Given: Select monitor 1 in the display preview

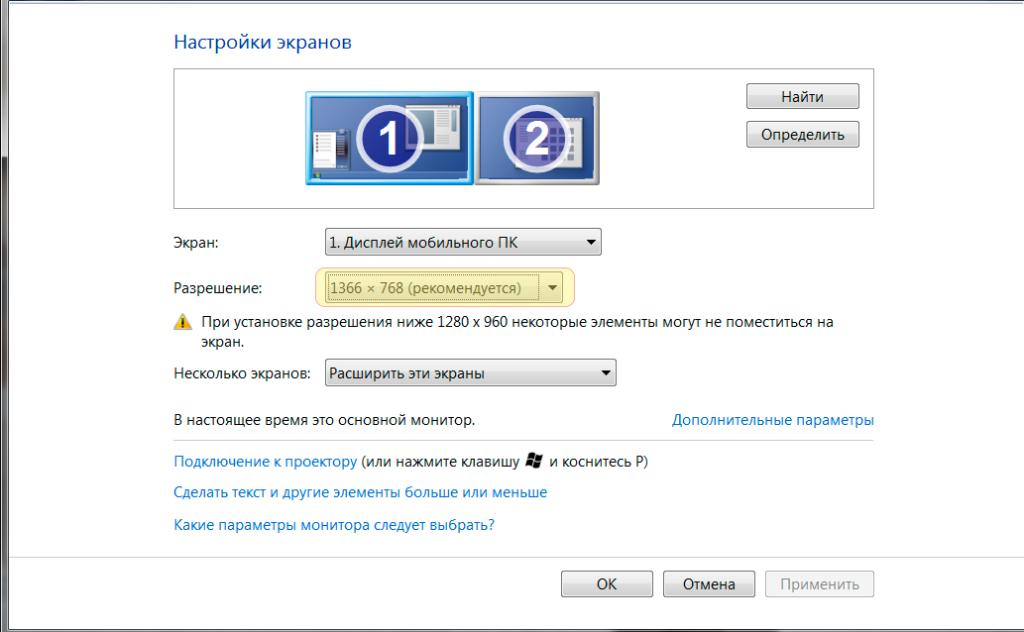Looking at the screenshot, I should 389,138.
